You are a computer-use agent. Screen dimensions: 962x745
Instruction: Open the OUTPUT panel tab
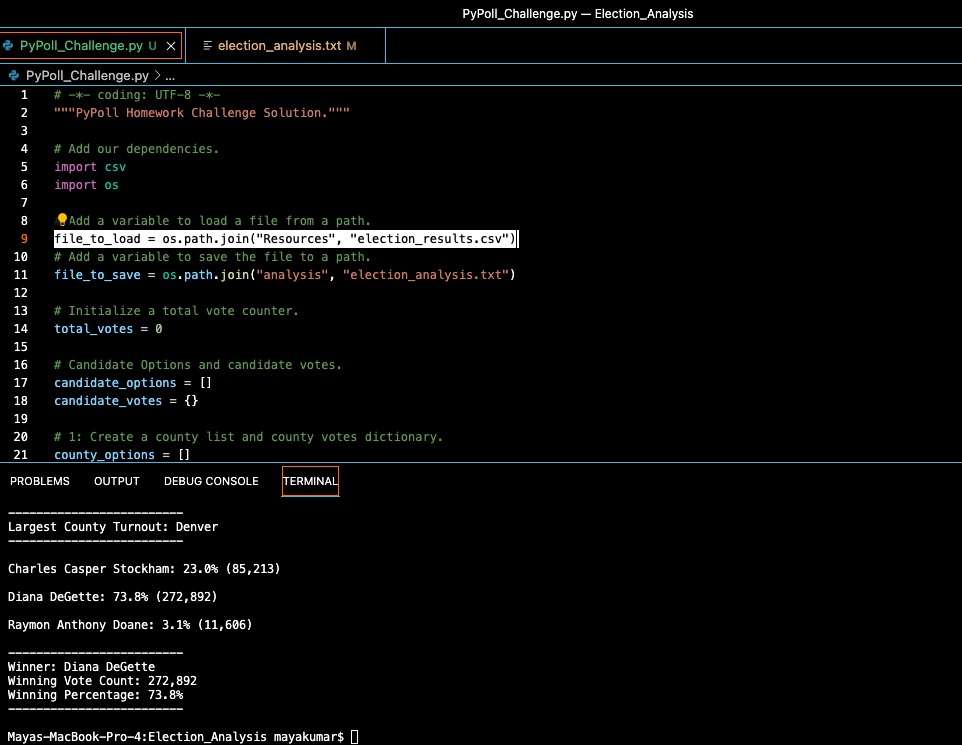pos(117,481)
